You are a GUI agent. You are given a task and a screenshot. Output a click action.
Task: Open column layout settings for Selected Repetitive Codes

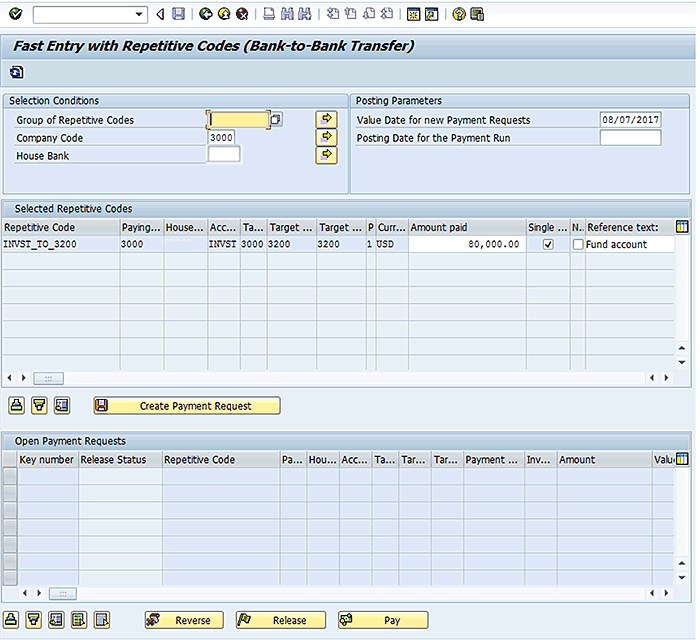pyautogui.click(x=682, y=227)
